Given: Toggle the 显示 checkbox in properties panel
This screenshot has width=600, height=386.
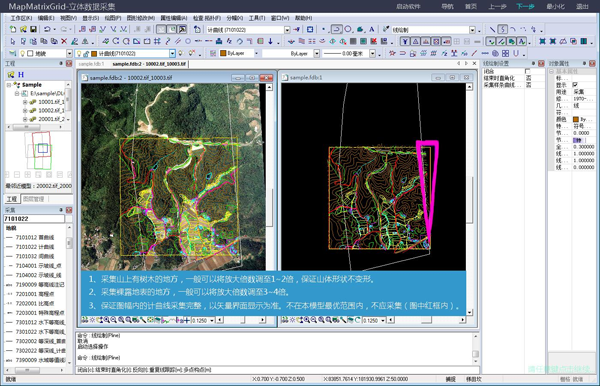Looking at the screenshot, I should [575, 85].
